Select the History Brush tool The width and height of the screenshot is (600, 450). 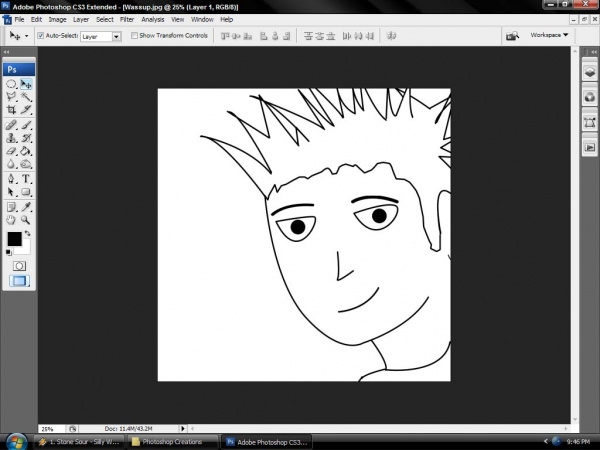click(26, 138)
